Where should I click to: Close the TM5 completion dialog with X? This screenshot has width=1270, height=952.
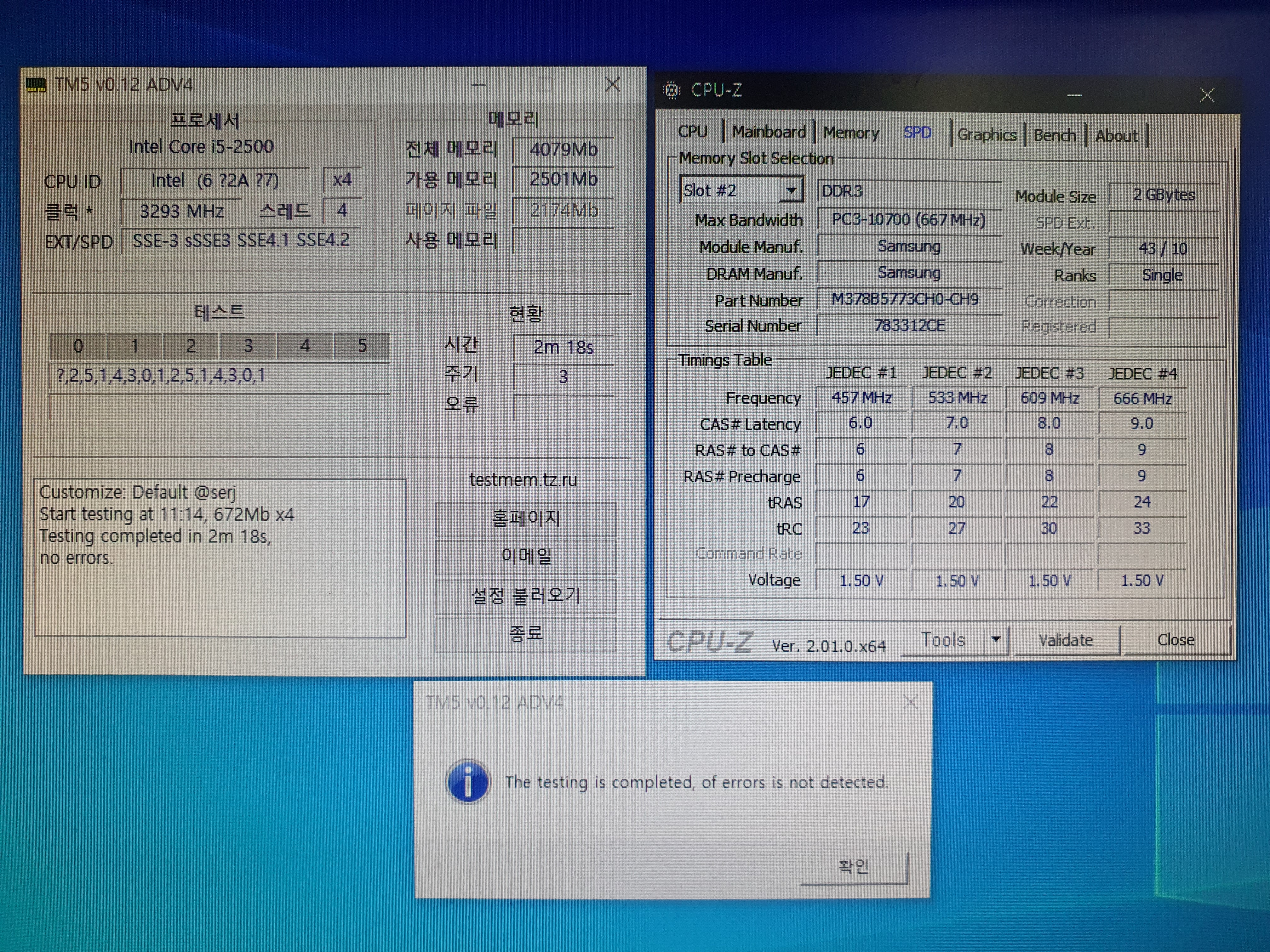point(910,702)
